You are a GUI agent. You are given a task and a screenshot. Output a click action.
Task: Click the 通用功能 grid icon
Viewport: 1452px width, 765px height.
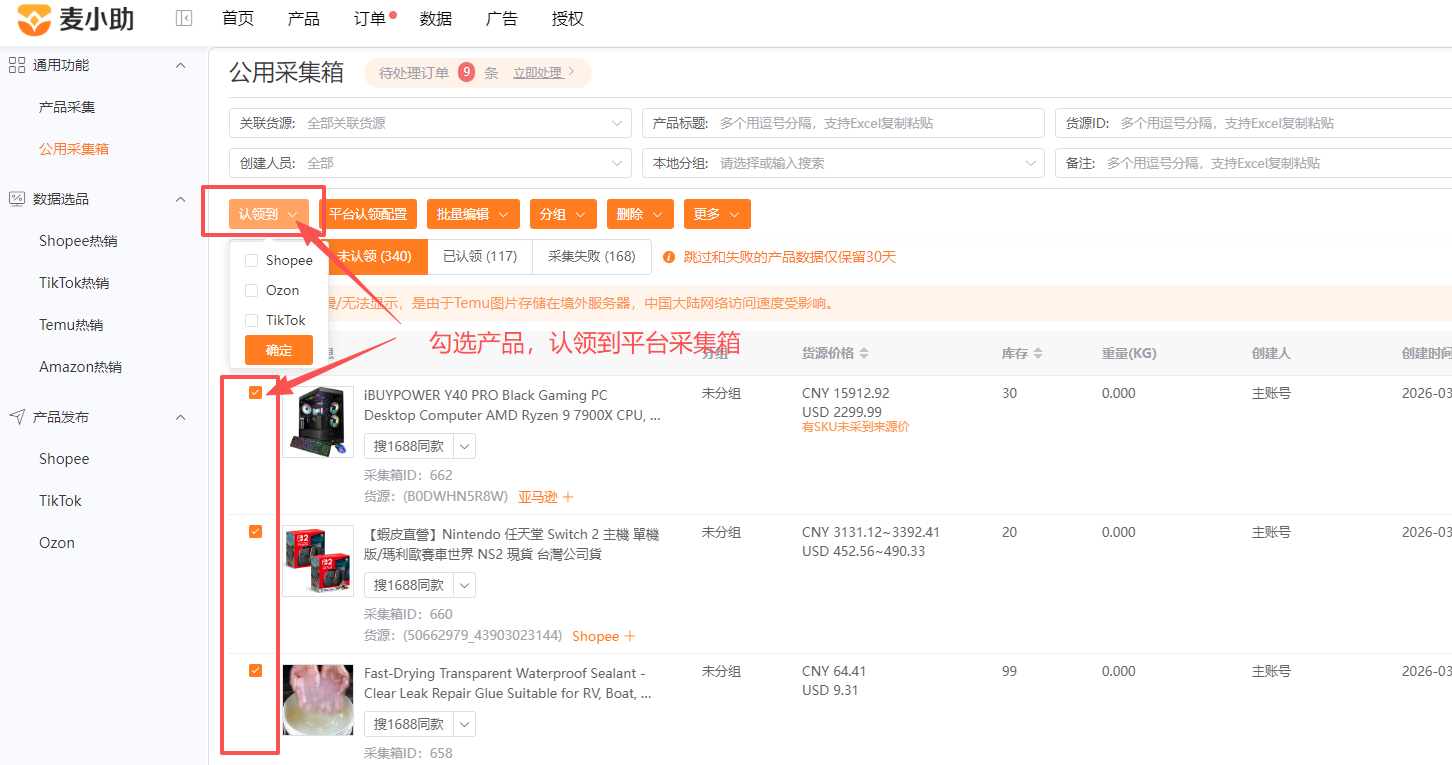click(x=17, y=65)
